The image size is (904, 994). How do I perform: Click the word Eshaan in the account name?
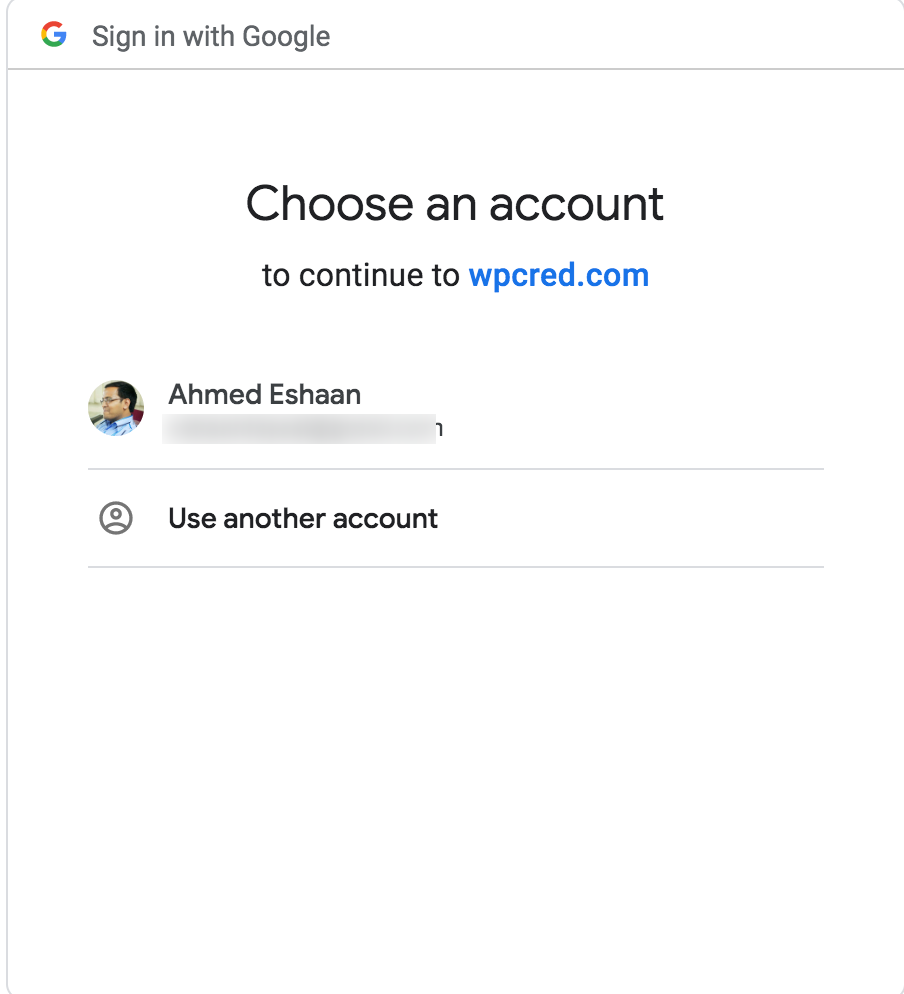click(x=315, y=394)
